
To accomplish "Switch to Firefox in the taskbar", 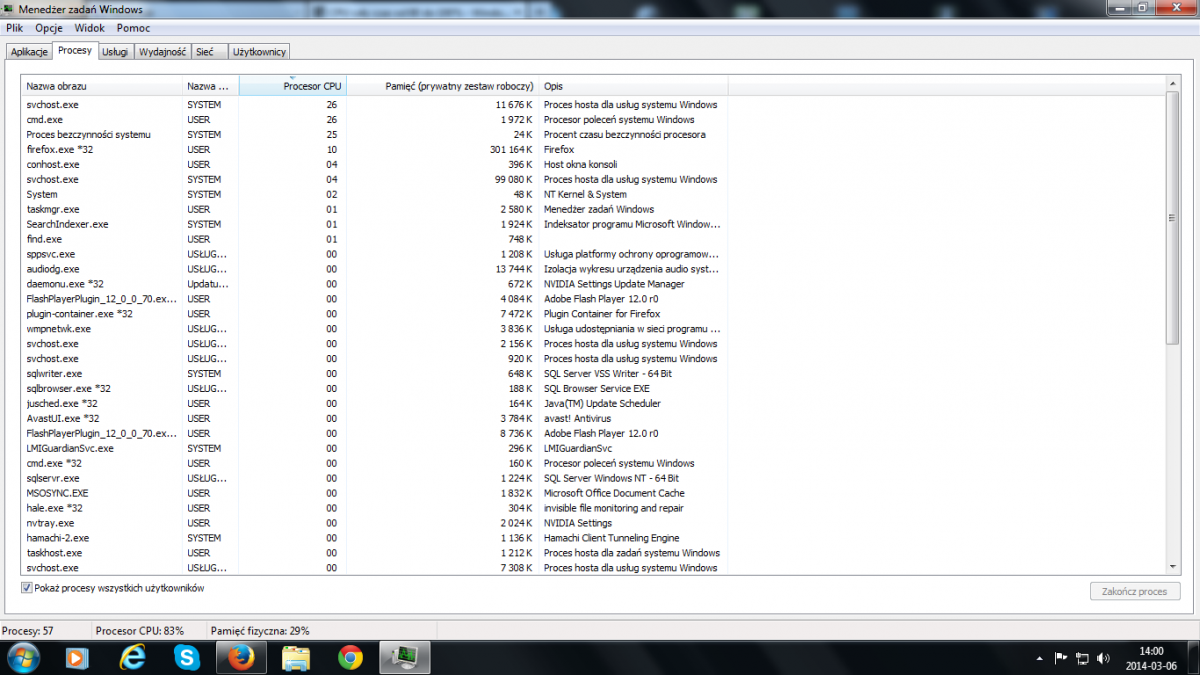I will click(241, 657).
